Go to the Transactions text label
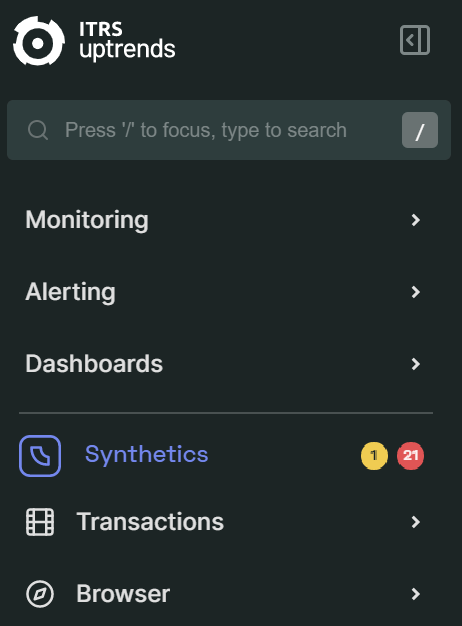The image size is (462, 626). tap(150, 522)
